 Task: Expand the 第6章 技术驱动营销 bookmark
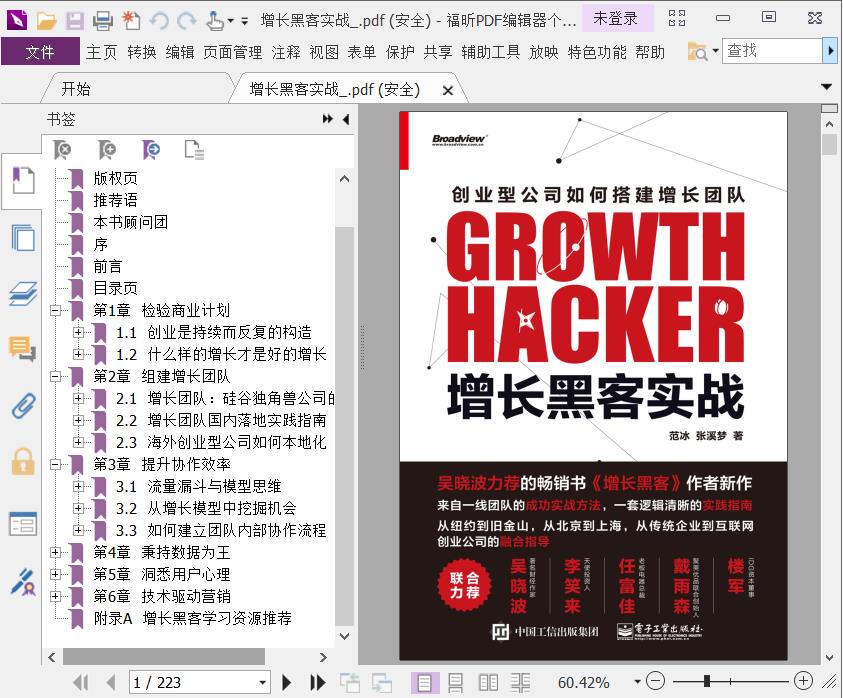pyautogui.click(x=55, y=596)
